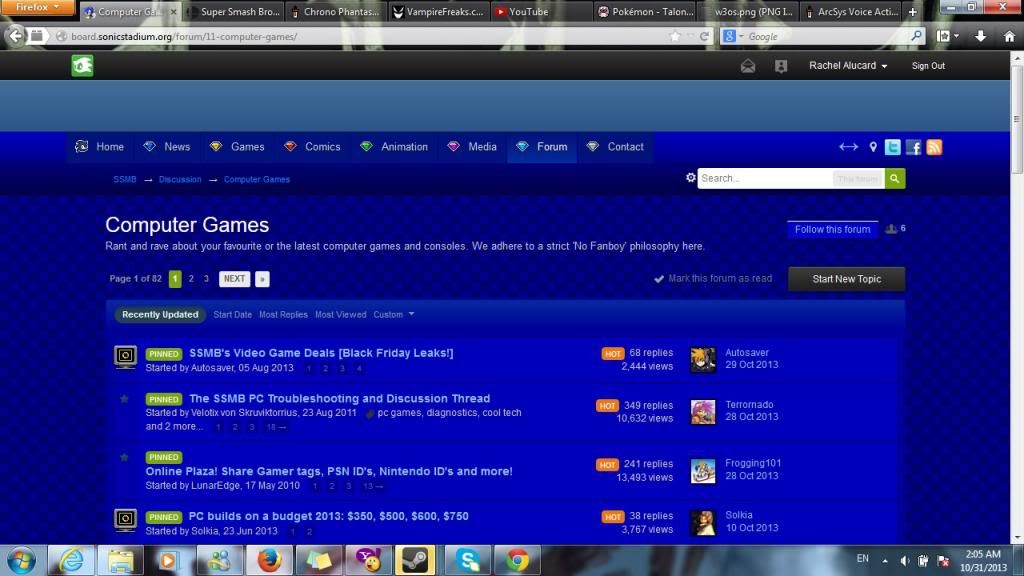The image size is (1024, 576).
Task: Open the 'This forum' search scope selector
Action: point(858,179)
